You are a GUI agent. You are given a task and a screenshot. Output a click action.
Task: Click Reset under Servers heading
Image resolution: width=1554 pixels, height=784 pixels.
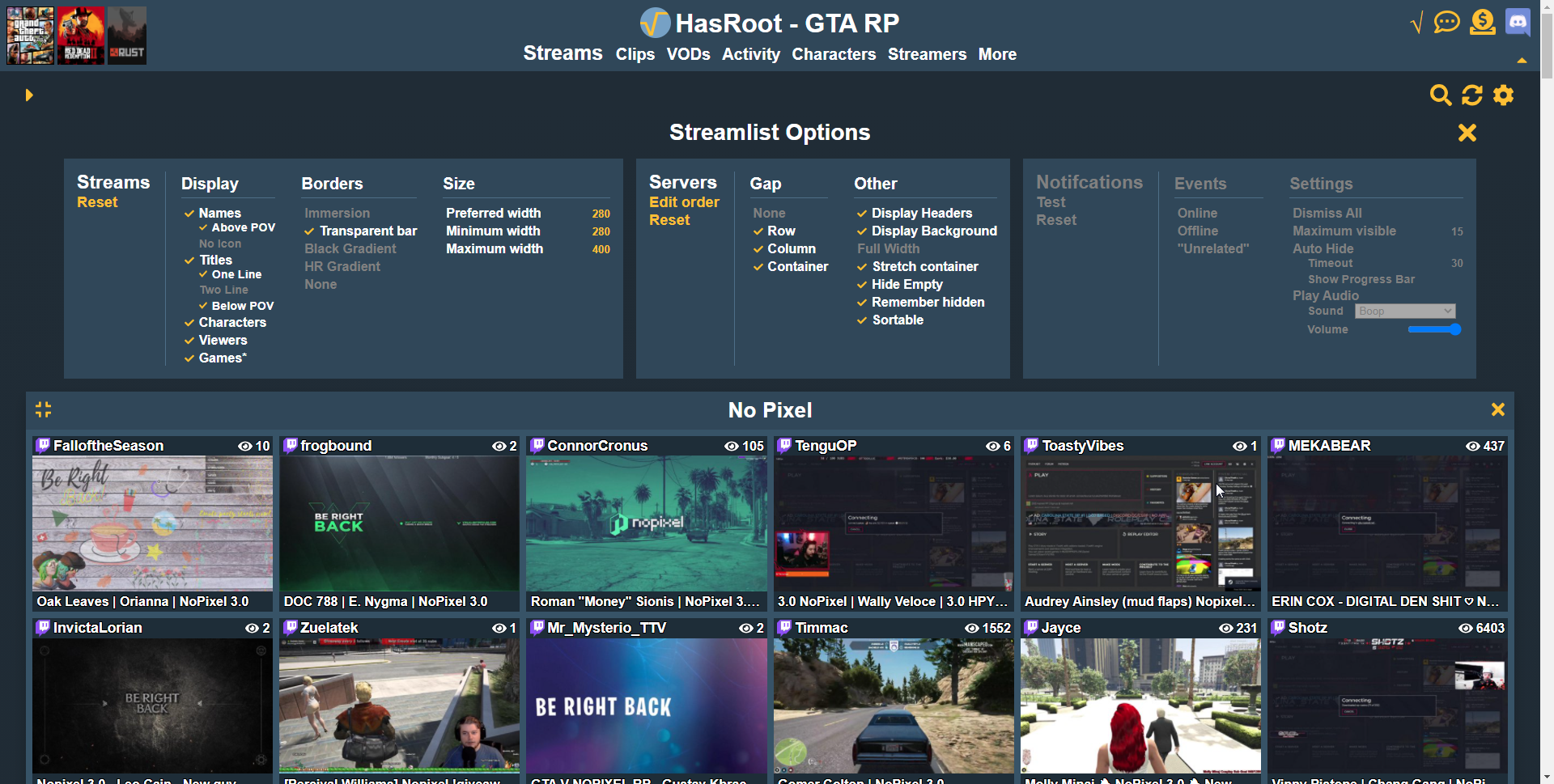[669, 220]
